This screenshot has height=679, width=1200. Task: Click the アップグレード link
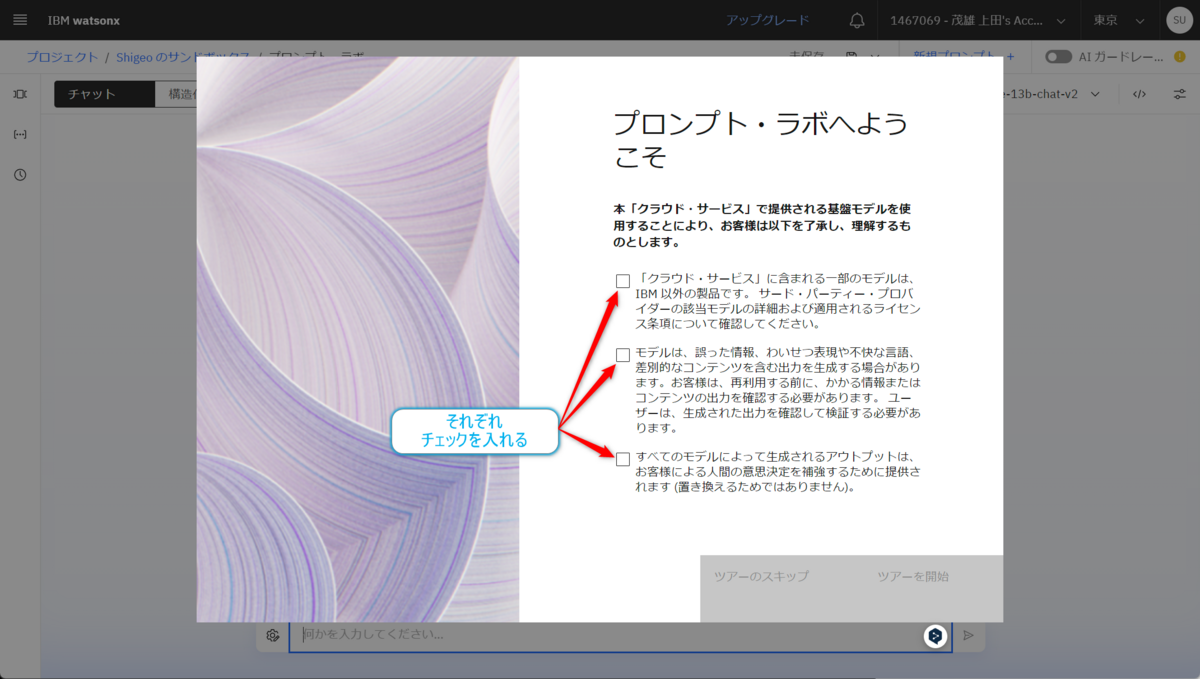tap(768, 20)
